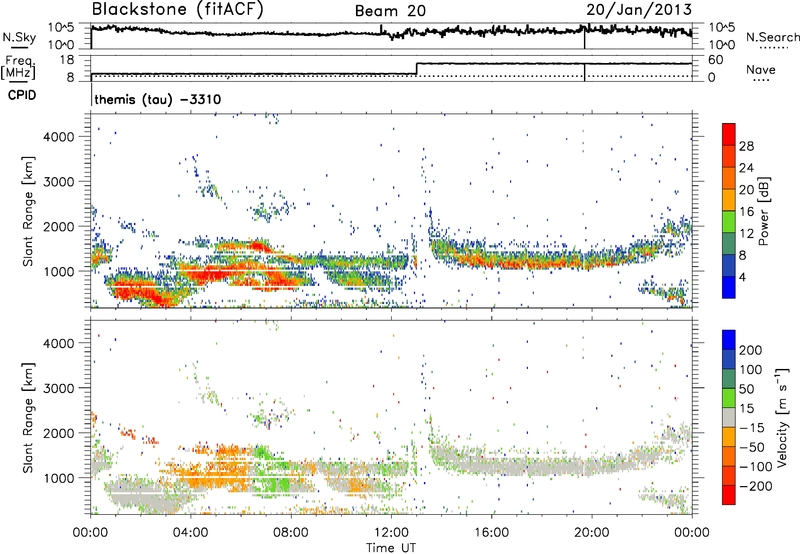Select the "3000" tick in velocity panel
The height and width of the screenshot is (554, 800).
click(x=59, y=388)
